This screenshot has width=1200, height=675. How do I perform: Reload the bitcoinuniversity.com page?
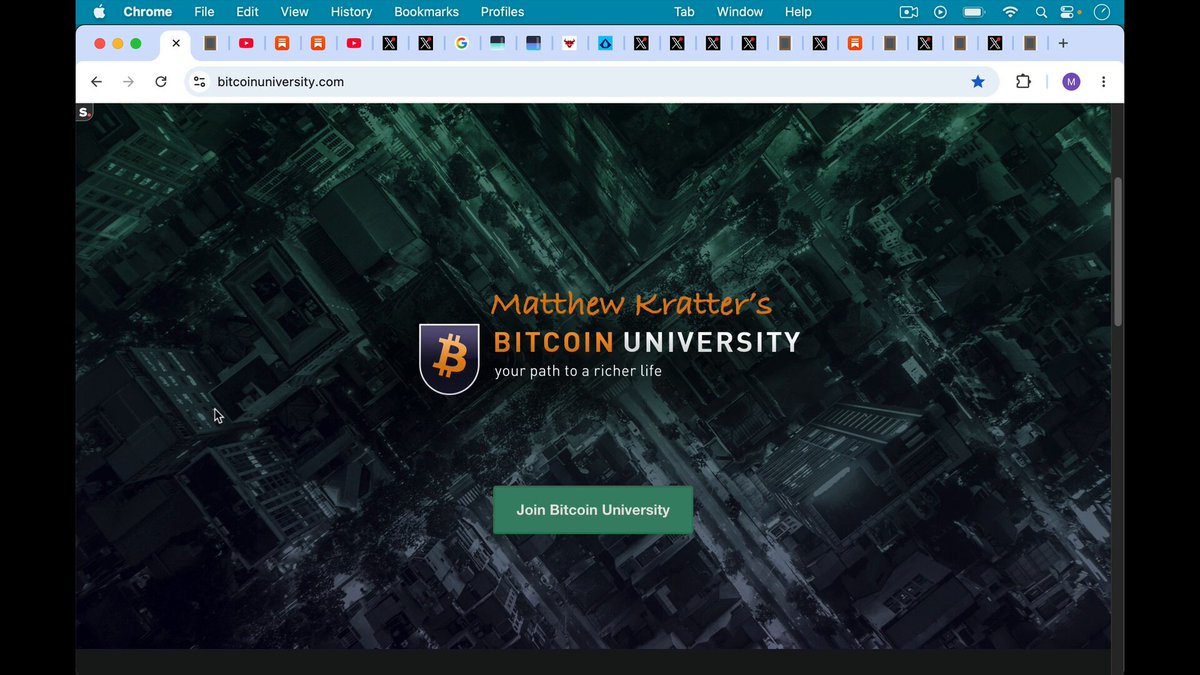[x=161, y=82]
